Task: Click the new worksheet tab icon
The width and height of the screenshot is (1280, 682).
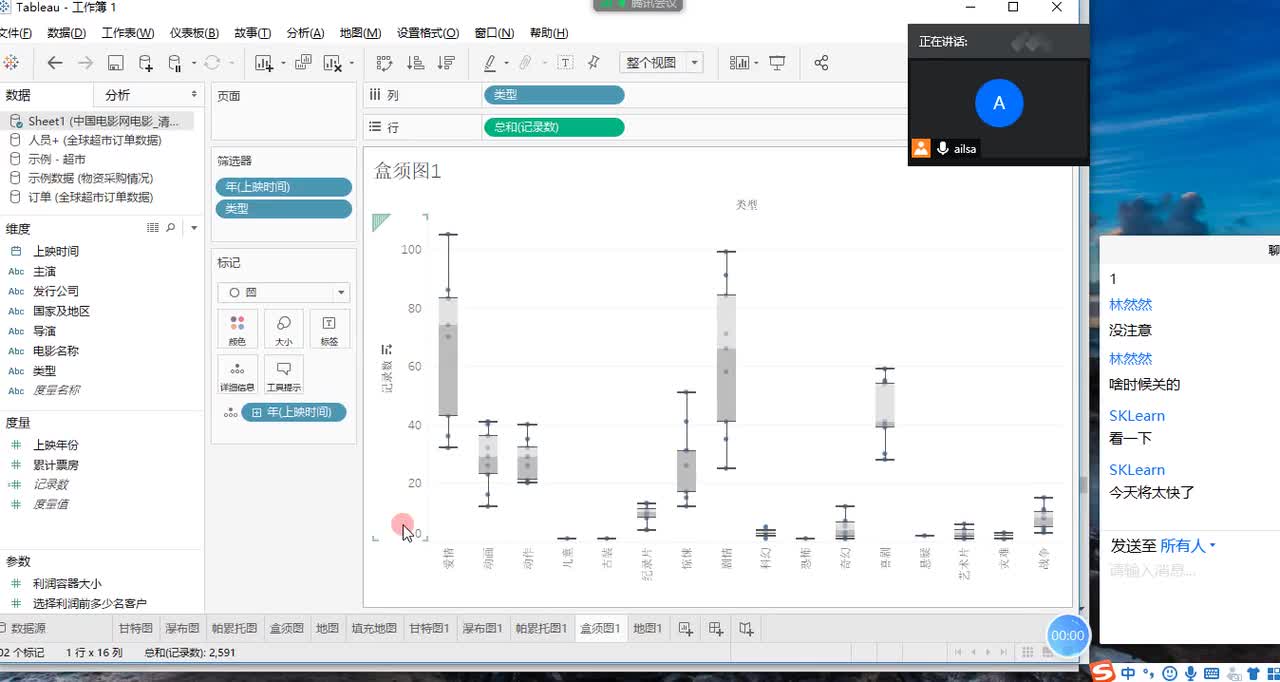Action: pos(685,628)
